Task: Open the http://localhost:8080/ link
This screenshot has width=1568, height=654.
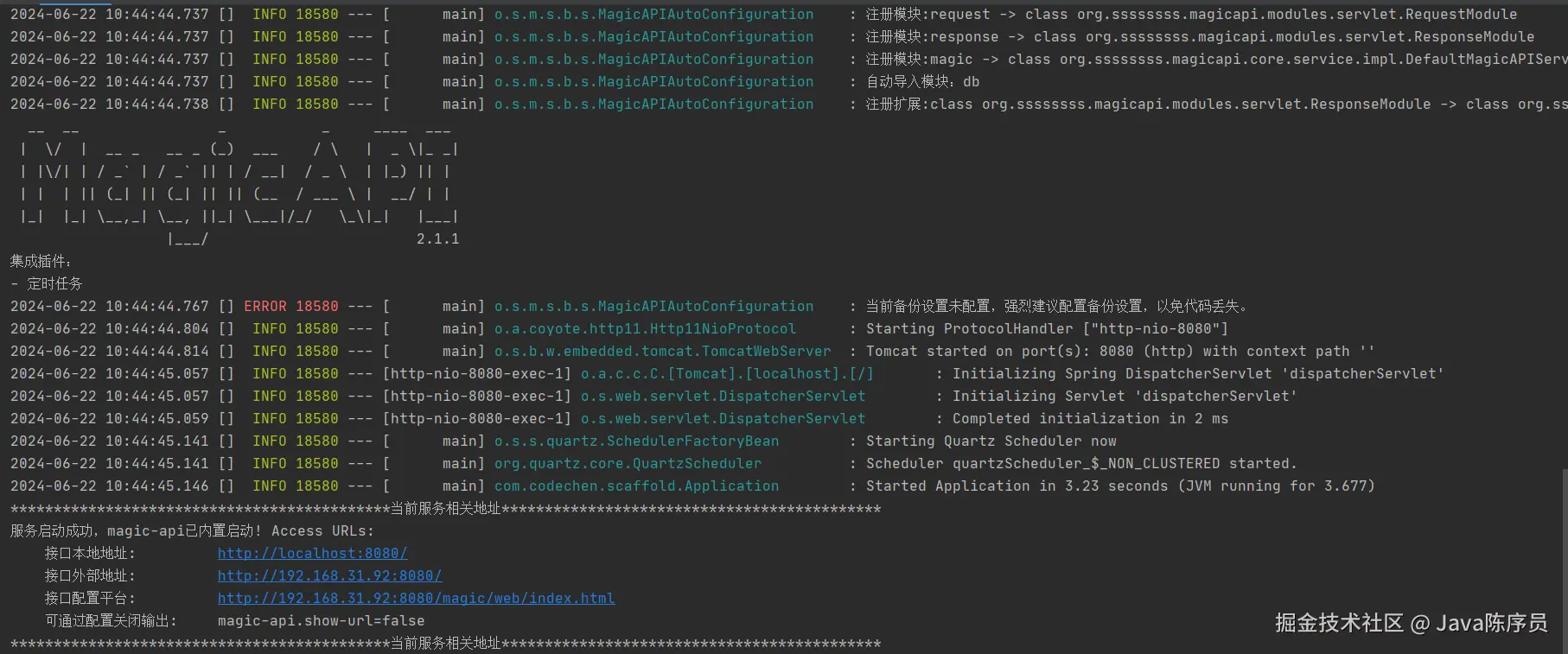Action: click(312, 553)
